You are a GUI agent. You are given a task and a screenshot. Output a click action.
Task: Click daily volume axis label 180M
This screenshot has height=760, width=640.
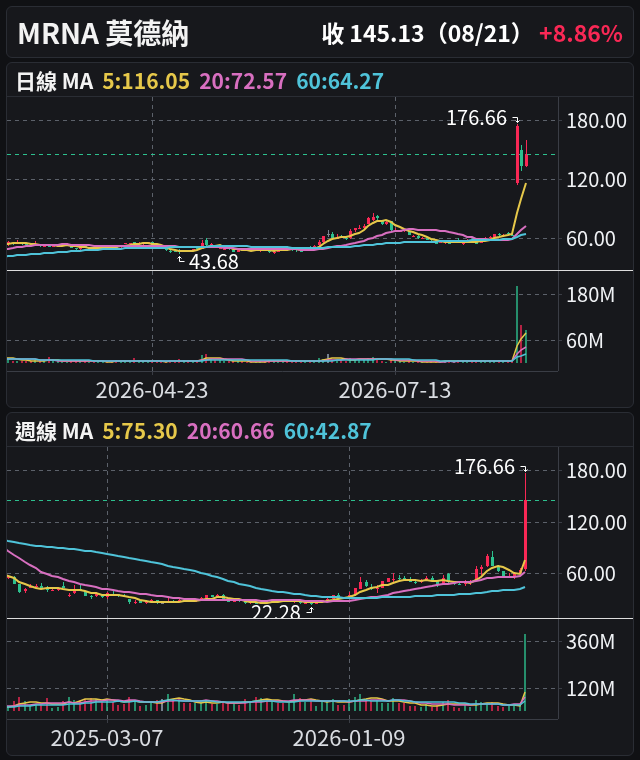591,295
